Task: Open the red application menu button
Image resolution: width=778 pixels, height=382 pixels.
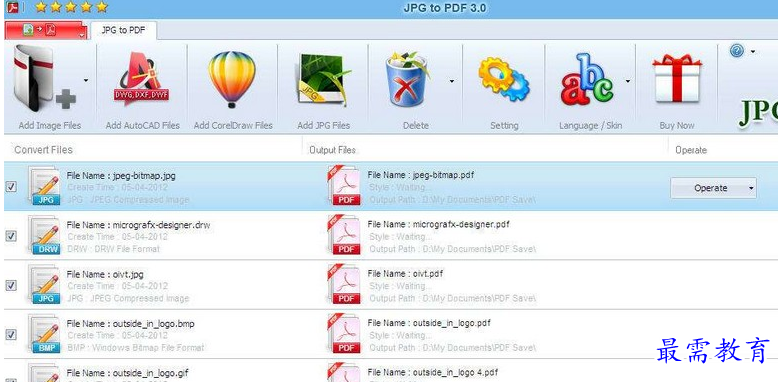Action: click(46, 30)
